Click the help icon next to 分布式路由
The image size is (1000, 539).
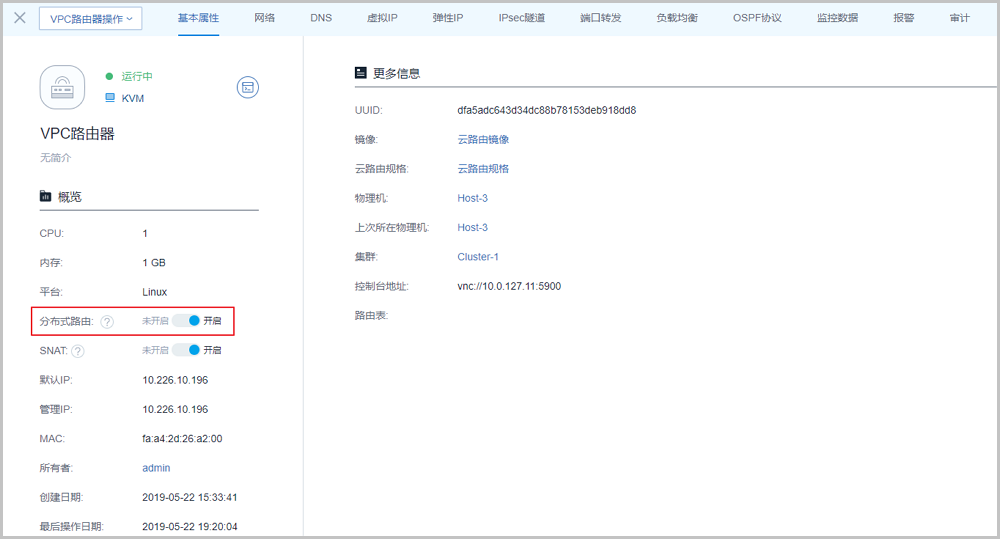point(107,322)
